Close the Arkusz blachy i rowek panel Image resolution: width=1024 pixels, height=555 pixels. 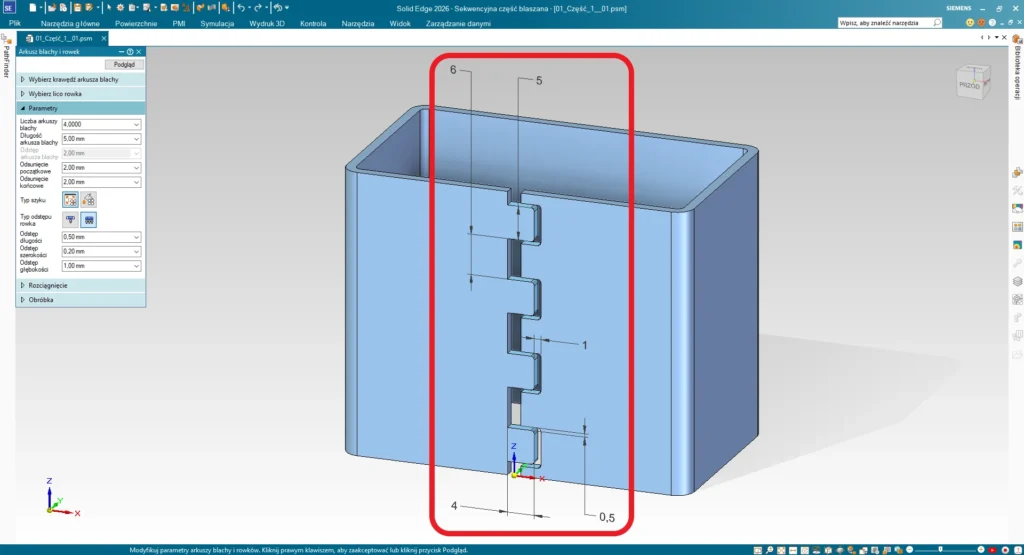click(x=139, y=51)
